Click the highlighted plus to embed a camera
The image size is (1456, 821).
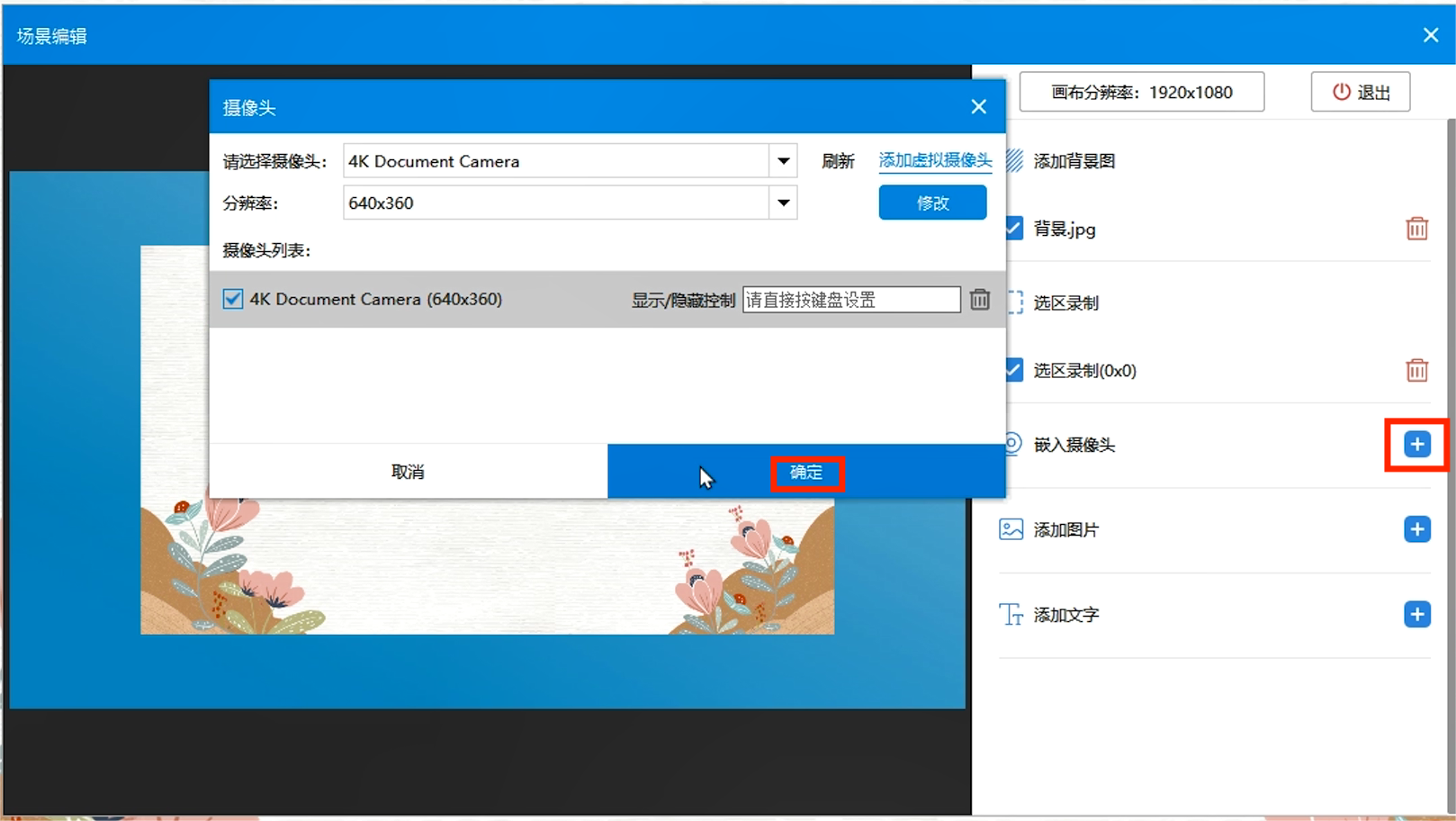(x=1416, y=444)
